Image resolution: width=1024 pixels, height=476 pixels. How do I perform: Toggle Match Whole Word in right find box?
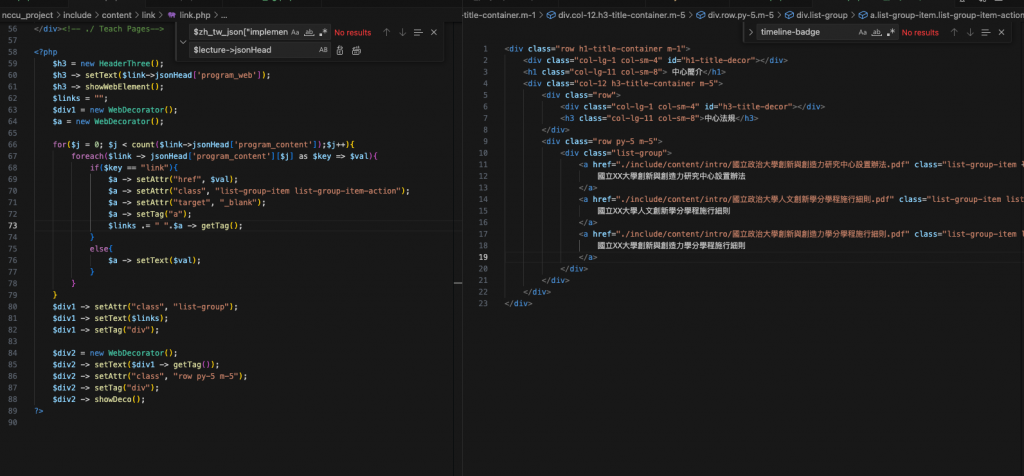(x=877, y=32)
